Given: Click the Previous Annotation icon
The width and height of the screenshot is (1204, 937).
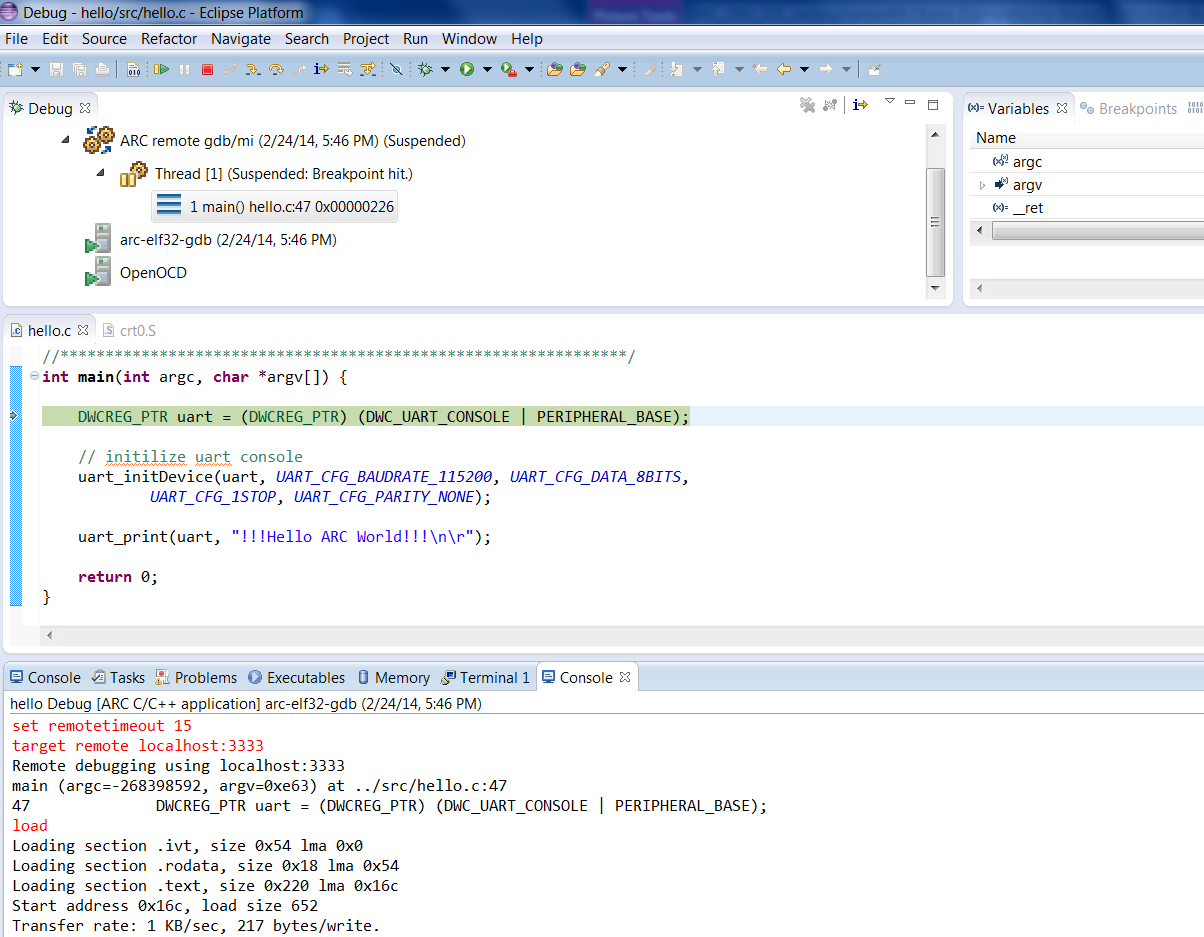Looking at the screenshot, I should pos(718,69).
